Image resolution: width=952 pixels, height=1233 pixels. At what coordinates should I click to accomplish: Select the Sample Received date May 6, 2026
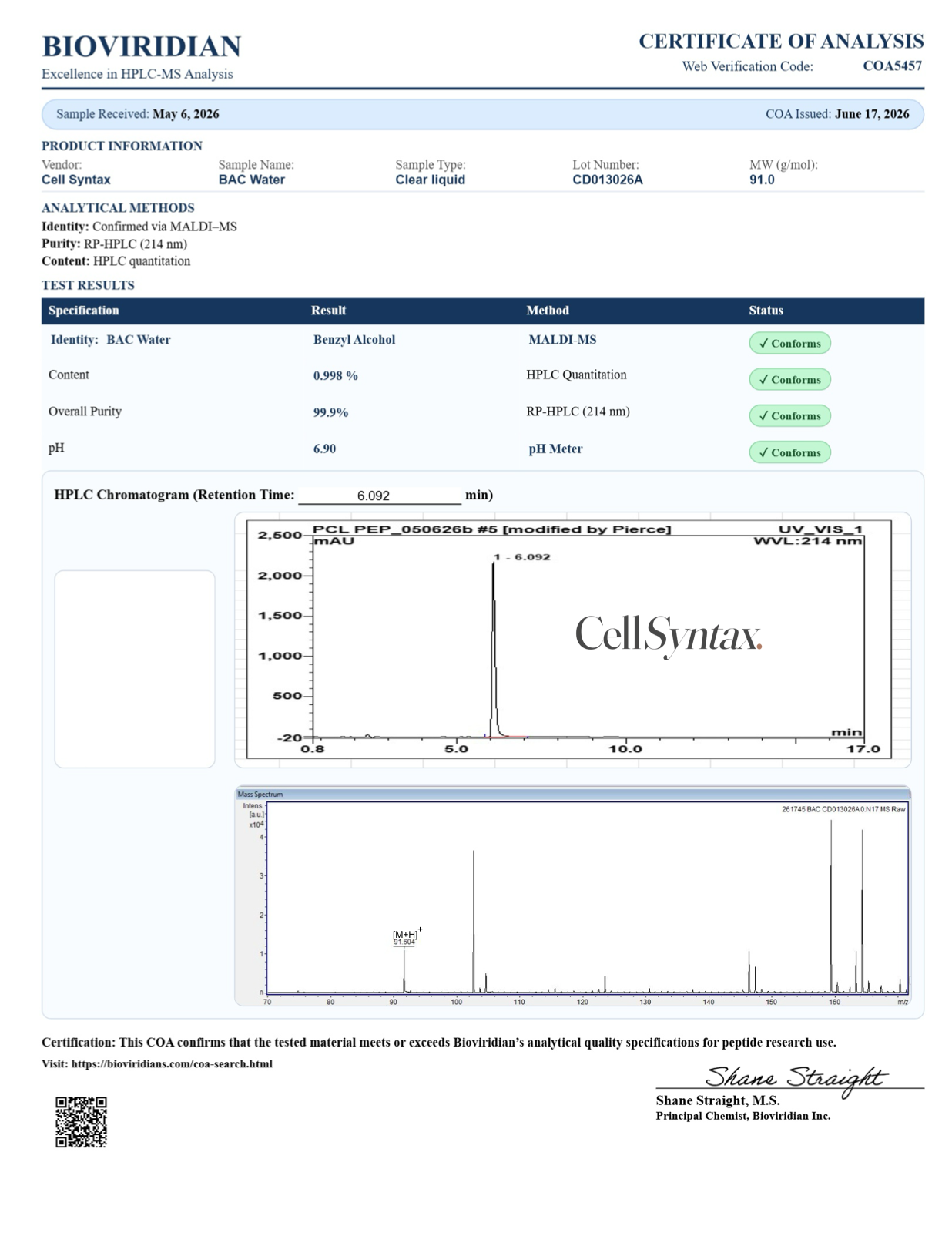pyautogui.click(x=186, y=113)
